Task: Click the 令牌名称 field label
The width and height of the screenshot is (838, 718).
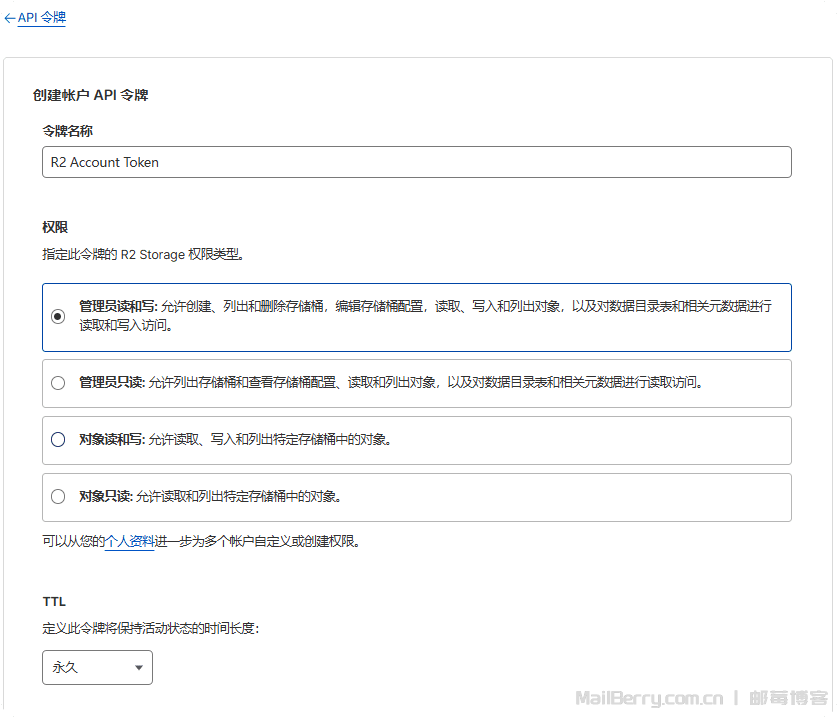Action: 67,131
